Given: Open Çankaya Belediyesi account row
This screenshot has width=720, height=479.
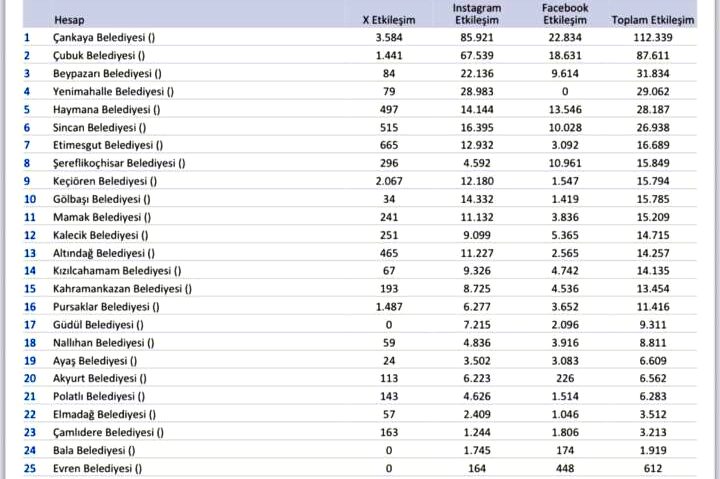Looking at the screenshot, I should click(110, 37).
